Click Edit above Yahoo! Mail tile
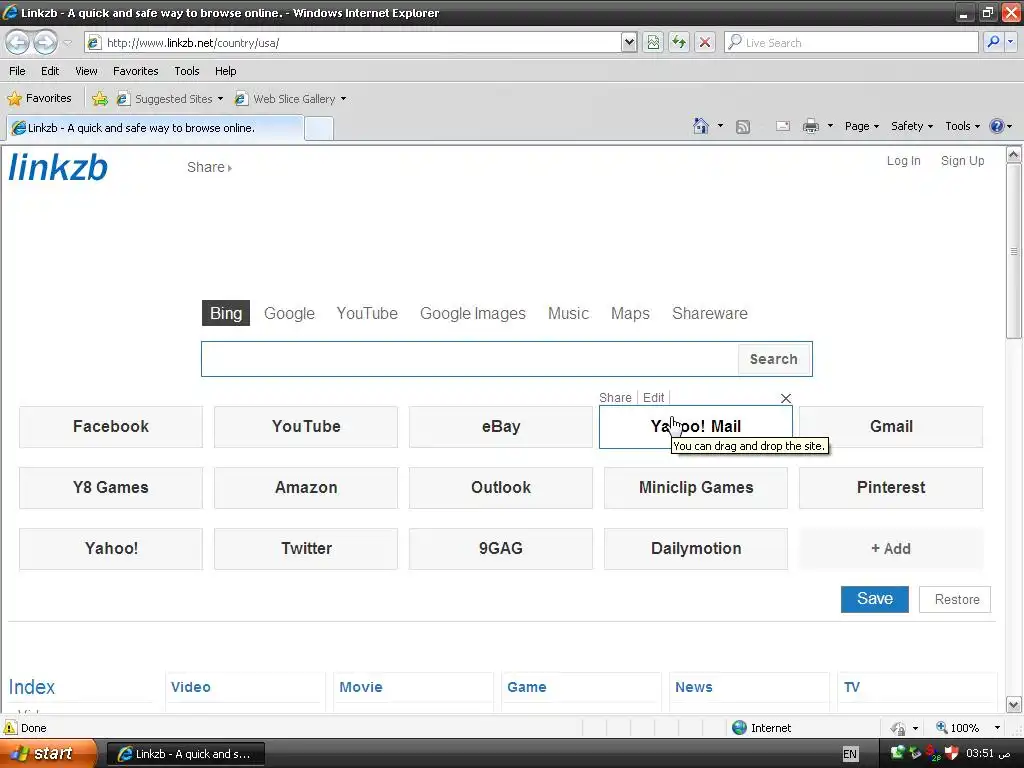The height and width of the screenshot is (768, 1024). [x=653, y=398]
